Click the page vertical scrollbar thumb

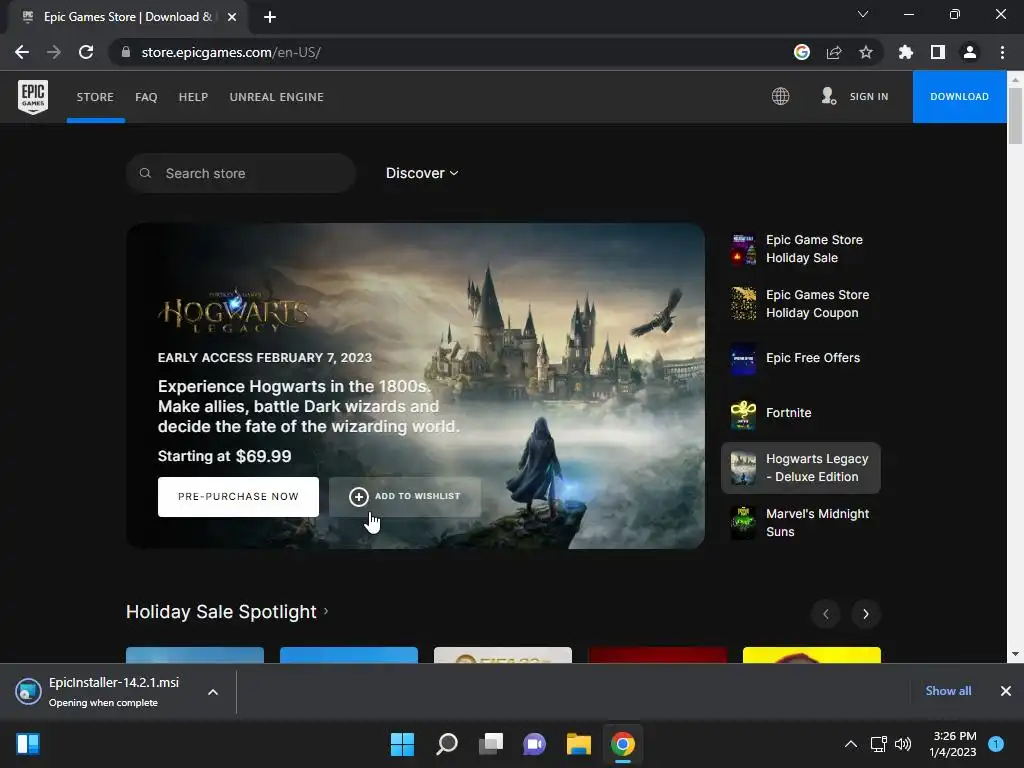click(1015, 115)
